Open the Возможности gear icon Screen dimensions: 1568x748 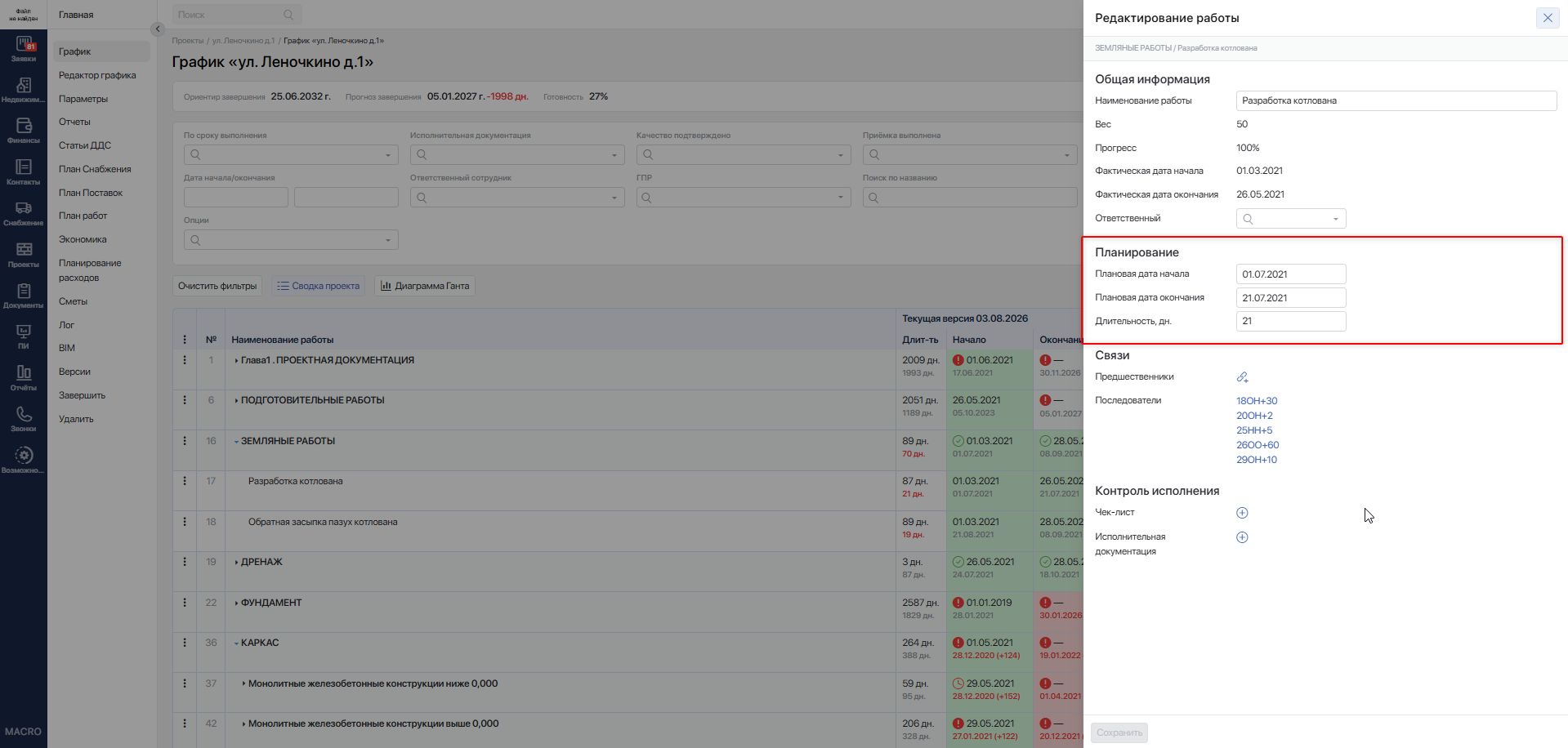[24, 461]
